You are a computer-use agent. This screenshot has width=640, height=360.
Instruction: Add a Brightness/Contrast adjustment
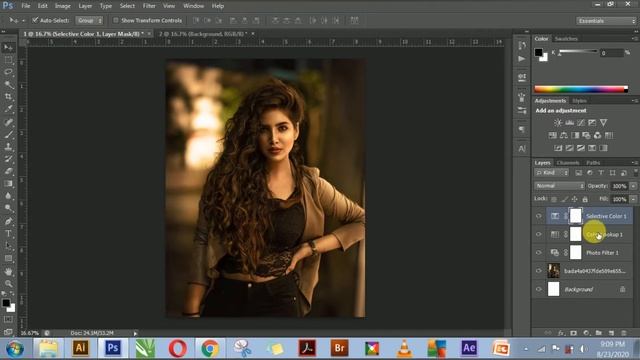coord(558,122)
